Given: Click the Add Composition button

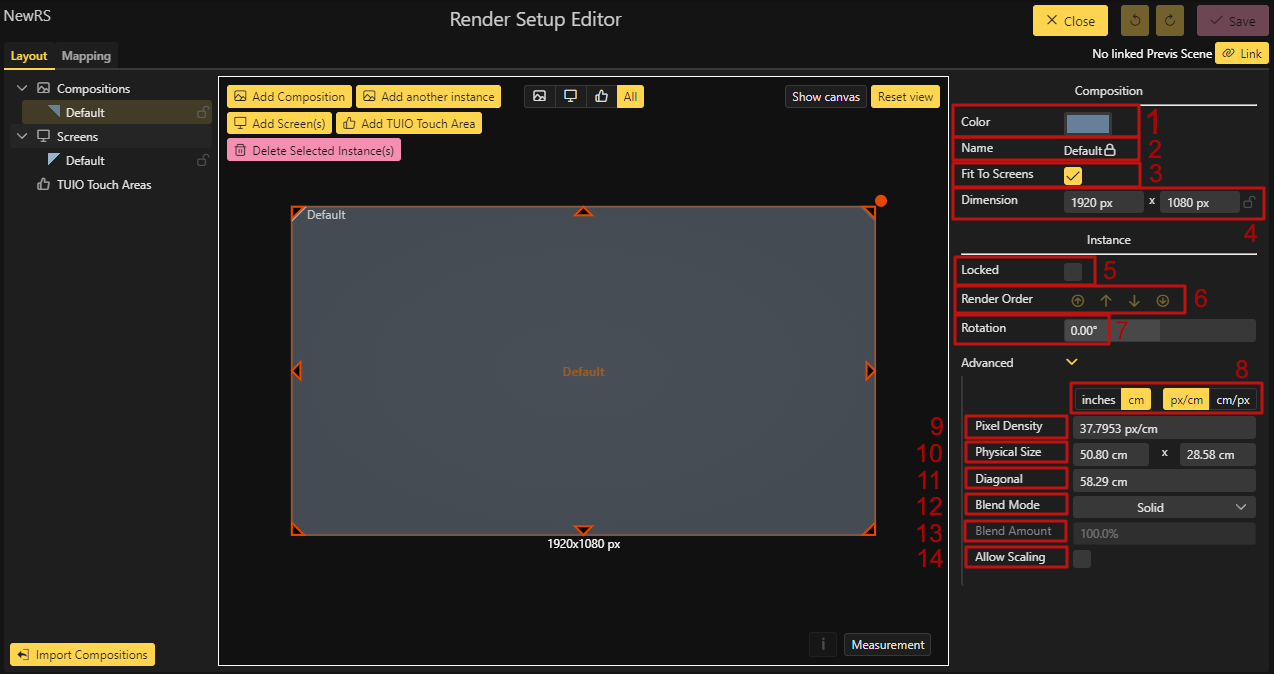Looking at the screenshot, I should [x=289, y=97].
